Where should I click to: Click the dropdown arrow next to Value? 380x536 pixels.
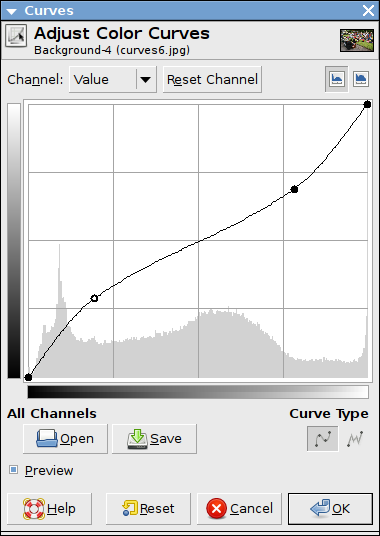click(x=146, y=80)
